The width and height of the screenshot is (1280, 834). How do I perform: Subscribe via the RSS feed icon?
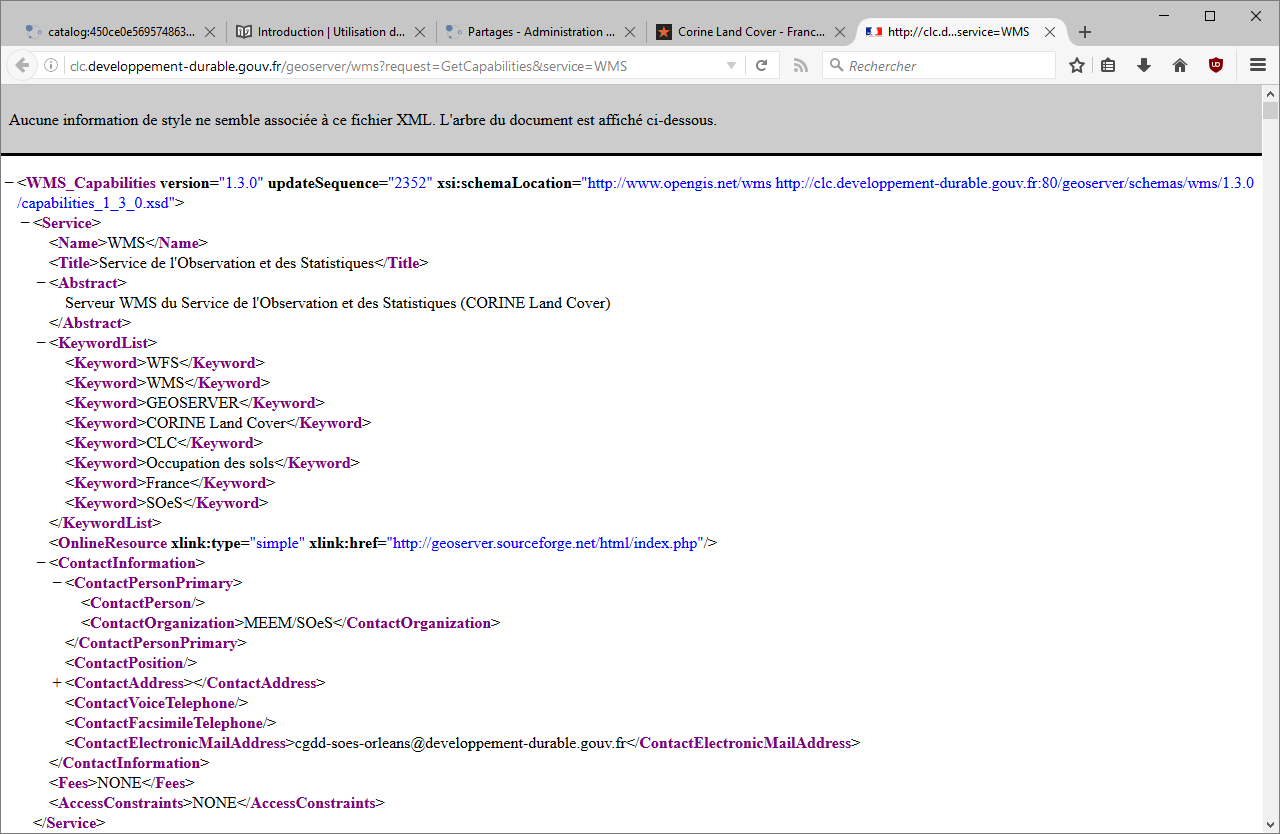pos(800,66)
